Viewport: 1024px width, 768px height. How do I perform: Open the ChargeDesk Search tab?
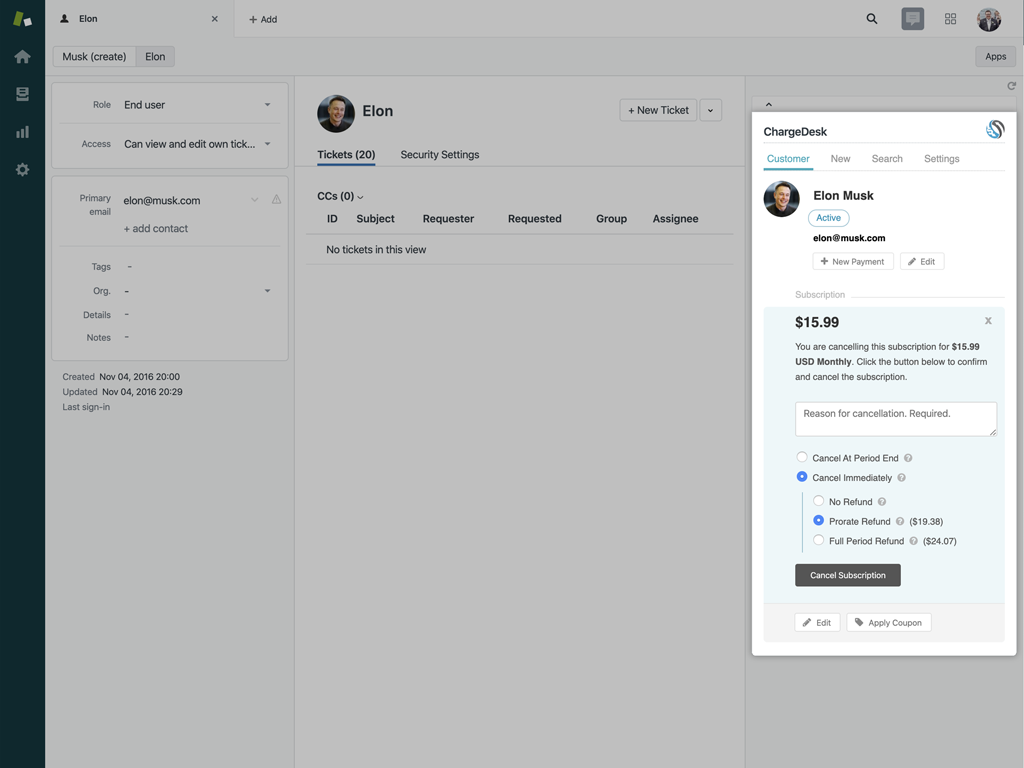(x=887, y=159)
